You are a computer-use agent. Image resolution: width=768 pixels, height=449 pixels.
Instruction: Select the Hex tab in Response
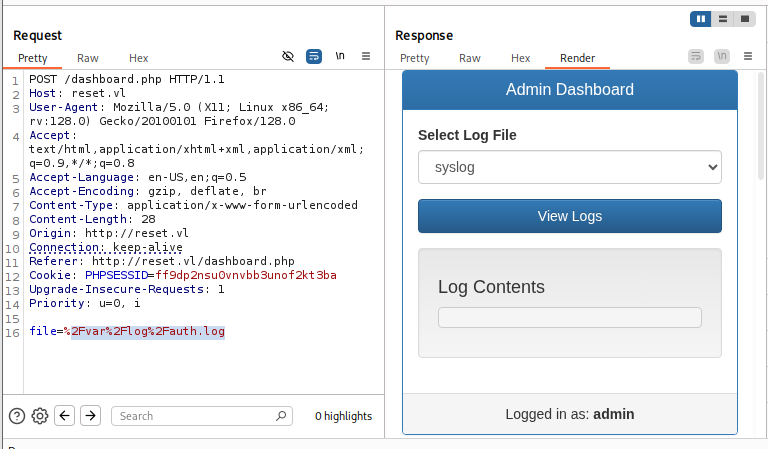coord(521,58)
